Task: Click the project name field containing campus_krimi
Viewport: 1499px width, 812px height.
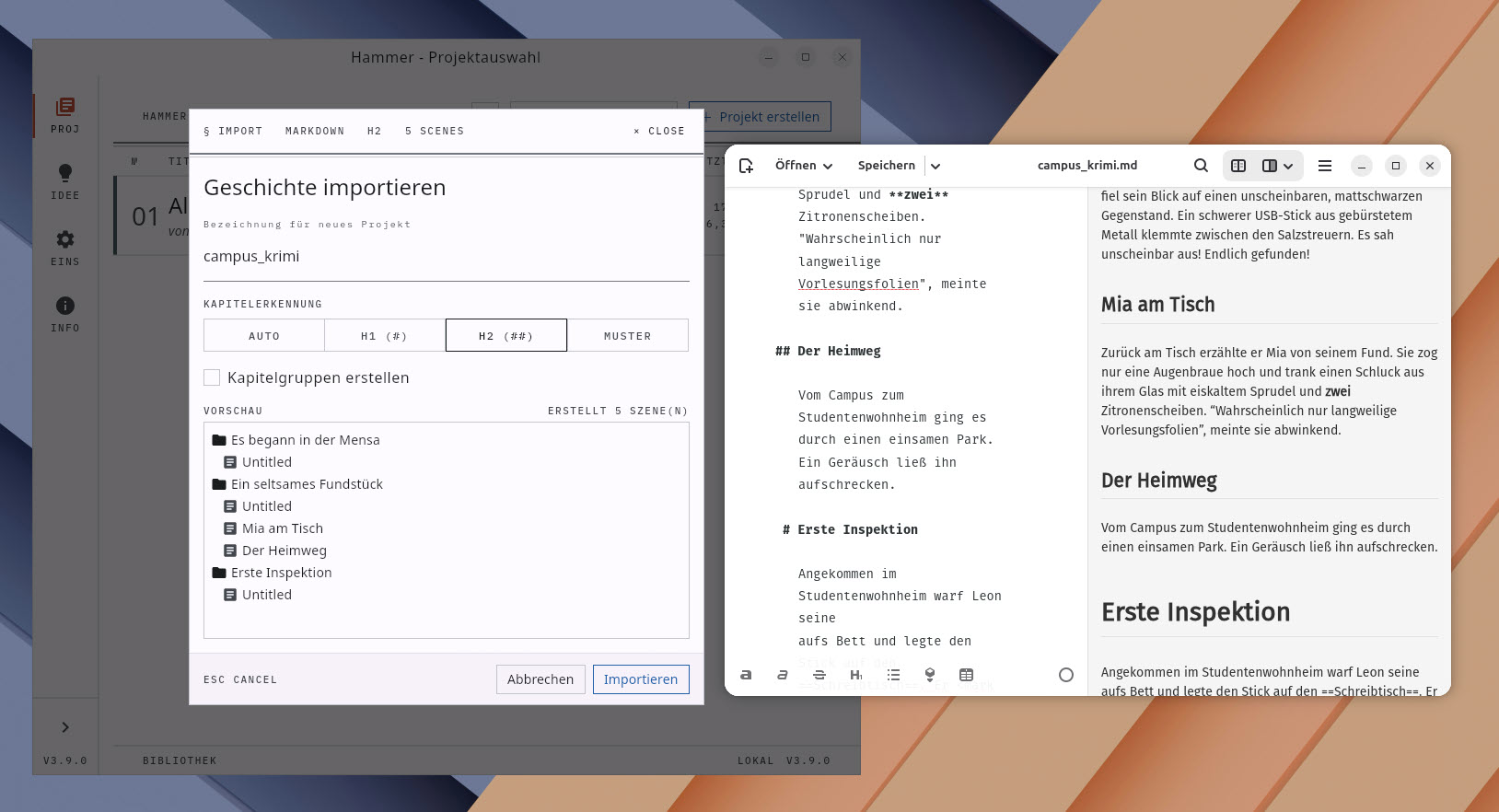Action: click(447, 257)
